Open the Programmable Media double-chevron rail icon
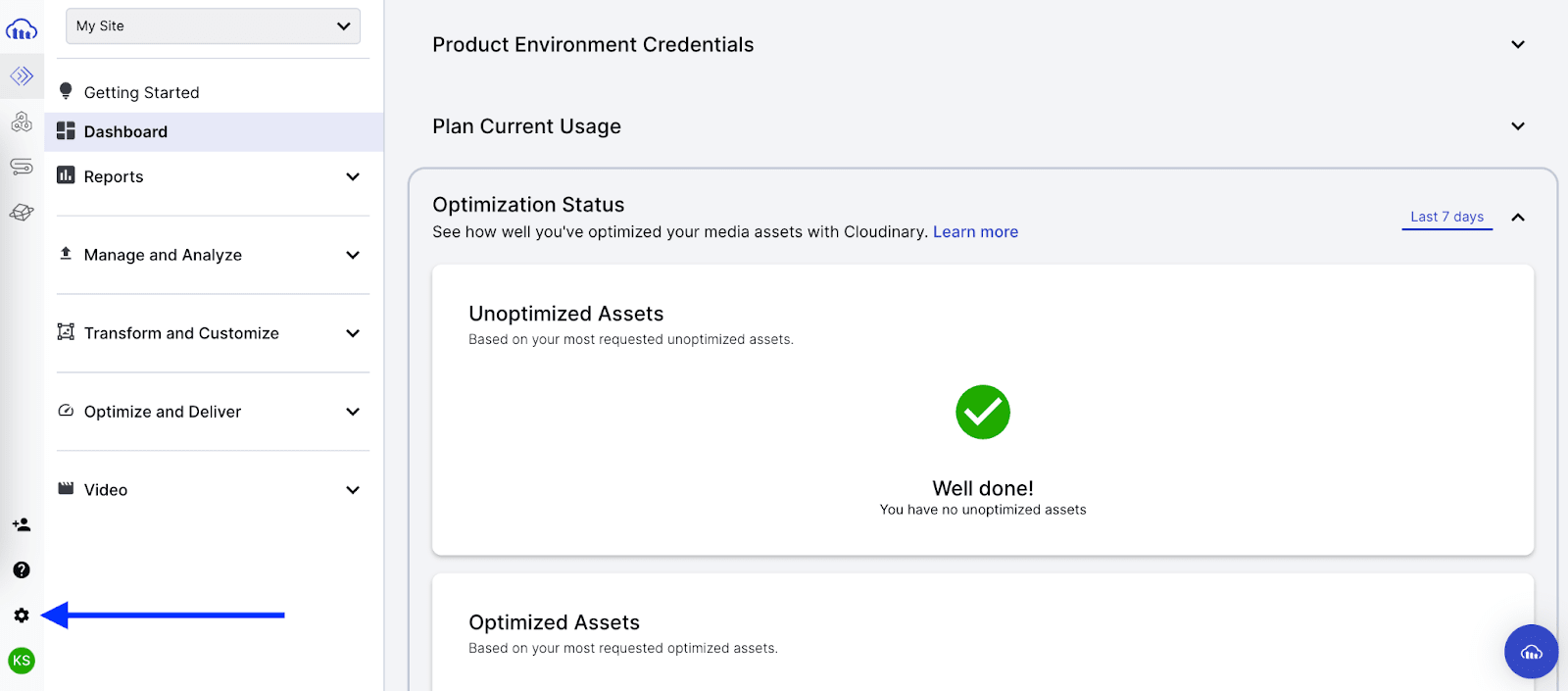1568x691 pixels. 22,75
